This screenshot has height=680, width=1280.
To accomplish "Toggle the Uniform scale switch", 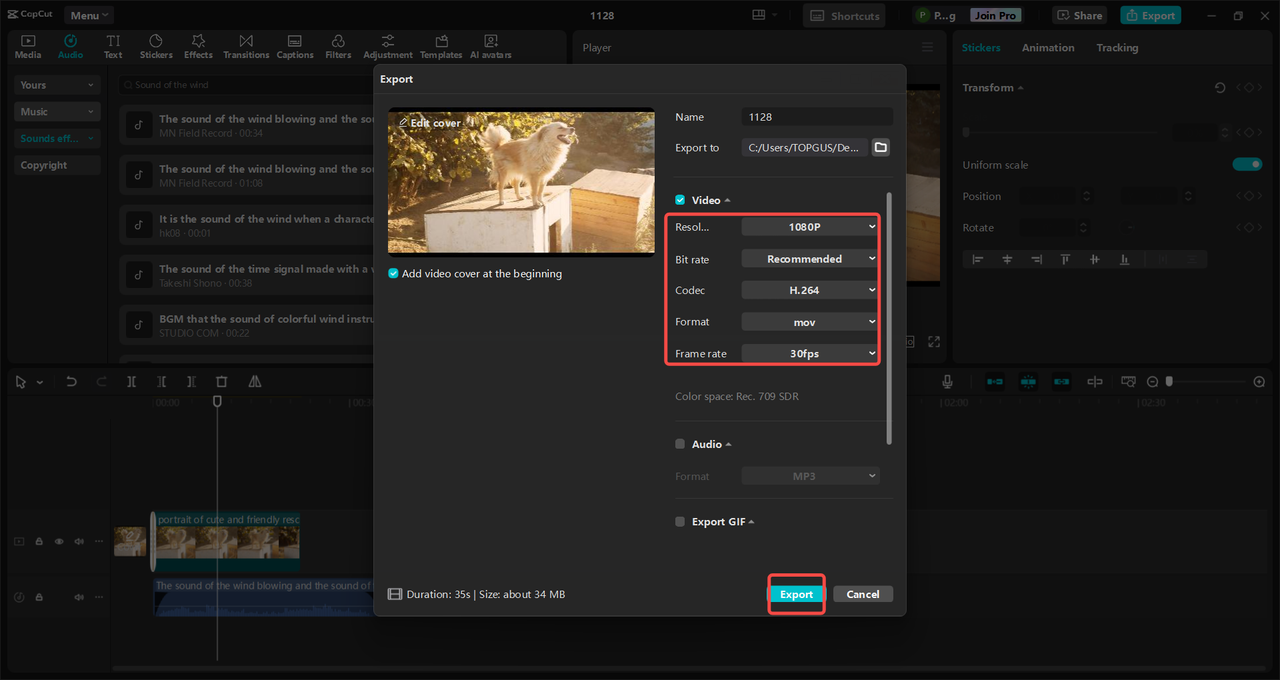I will [x=1247, y=164].
